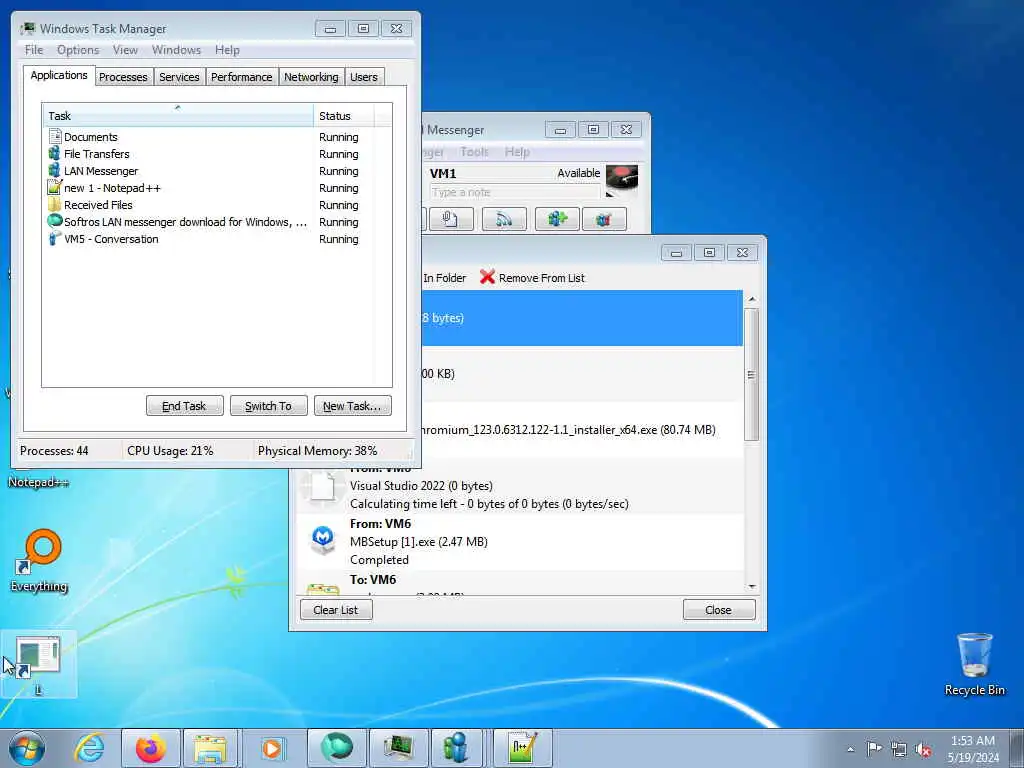Open Task Manager View menu
1024x768 pixels.
[x=125, y=50]
